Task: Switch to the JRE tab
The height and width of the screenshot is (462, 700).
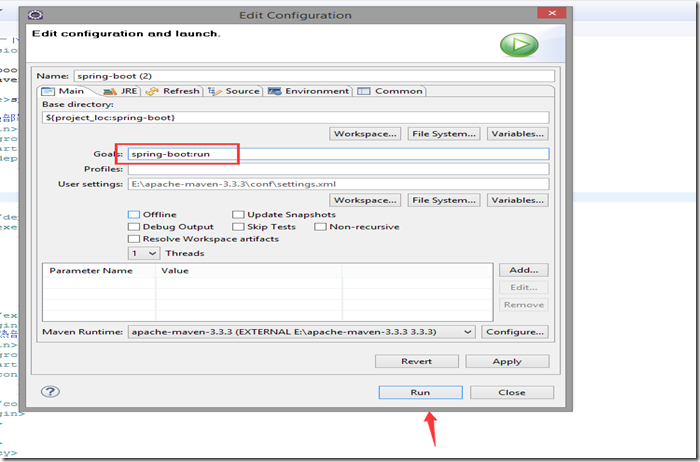Action: coord(121,91)
